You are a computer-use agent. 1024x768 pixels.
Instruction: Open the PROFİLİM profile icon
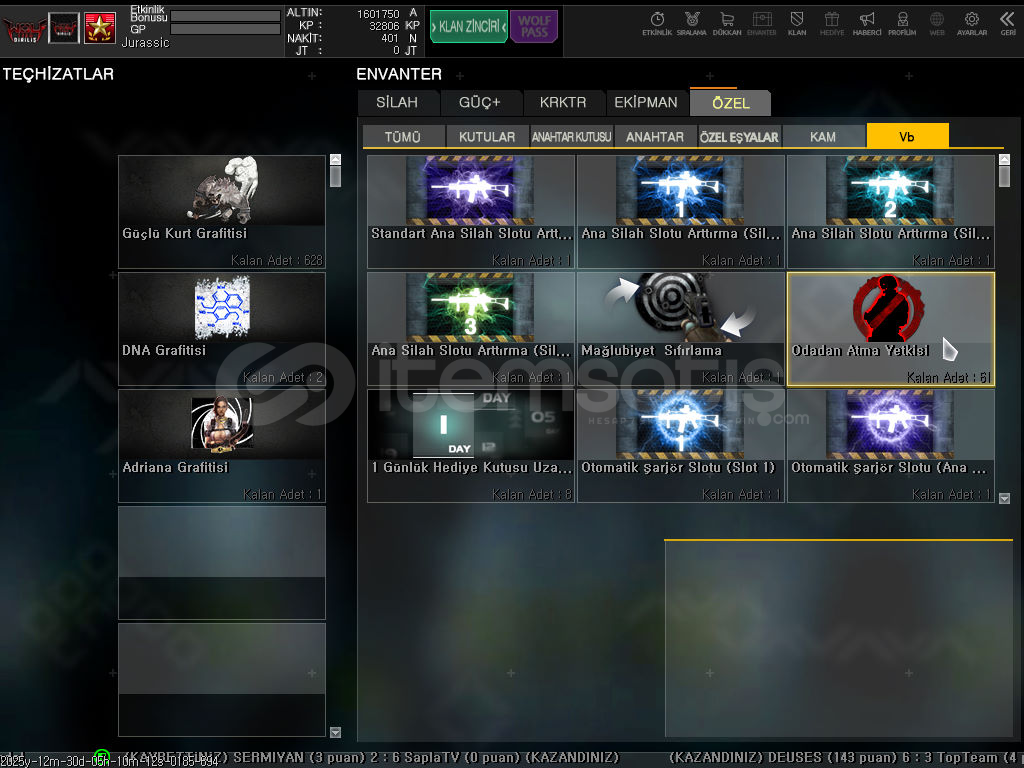coord(902,24)
